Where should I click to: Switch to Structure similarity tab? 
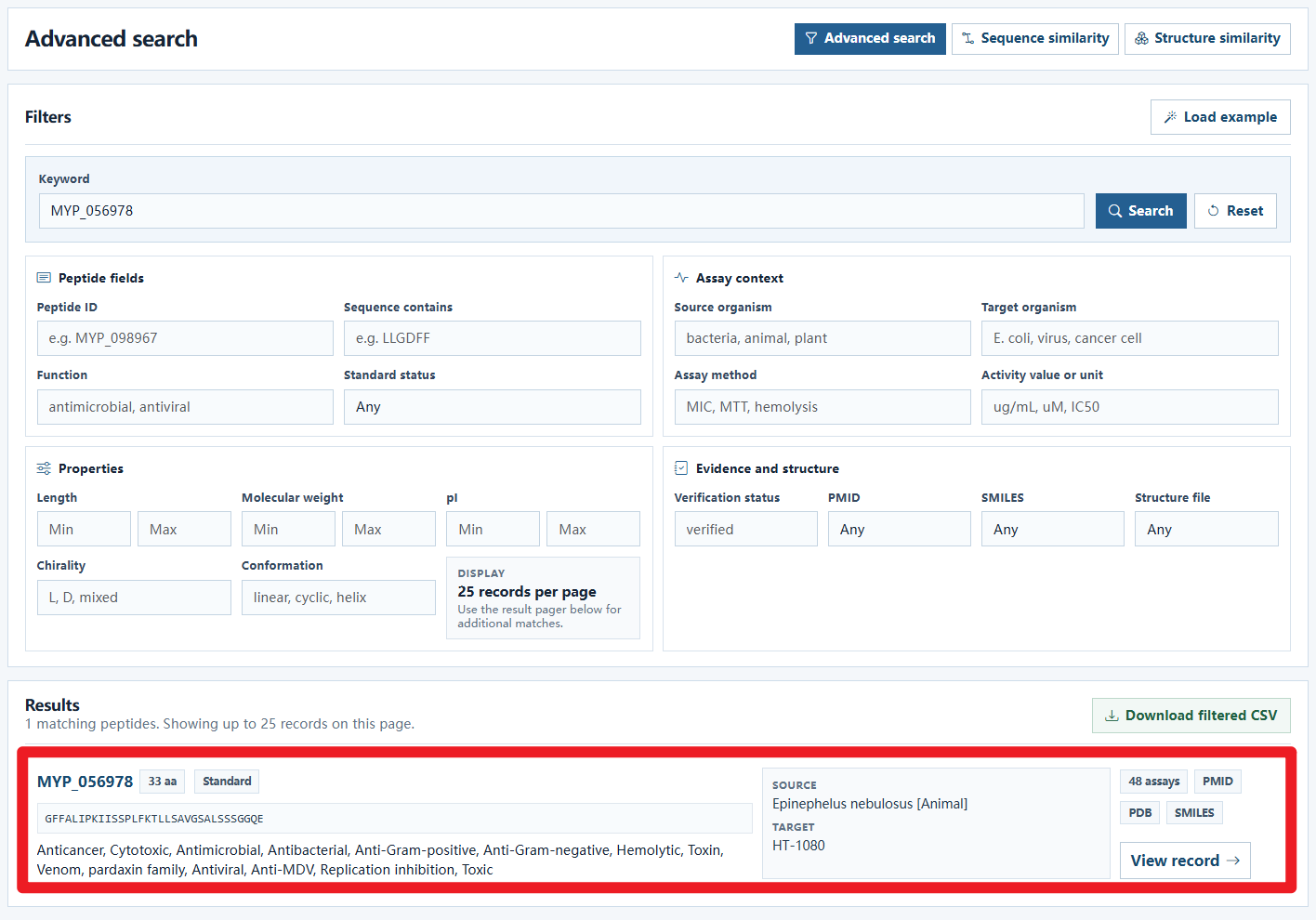pyautogui.click(x=1207, y=38)
